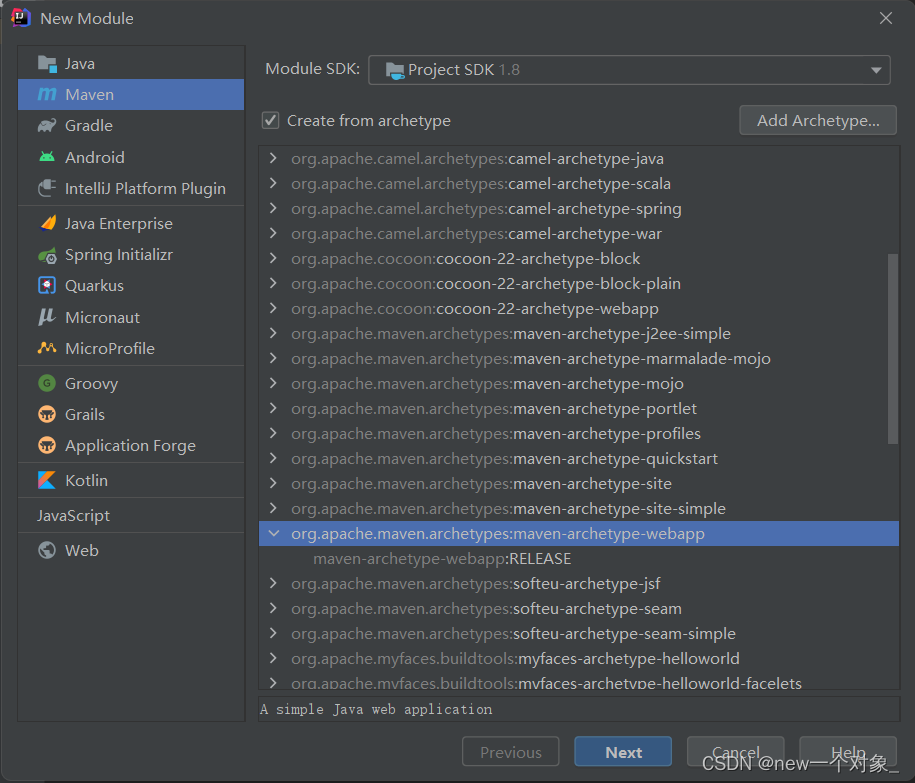Image resolution: width=915 pixels, height=783 pixels.
Task: Expand softeu-archetype-jsf node
Action: point(273,583)
